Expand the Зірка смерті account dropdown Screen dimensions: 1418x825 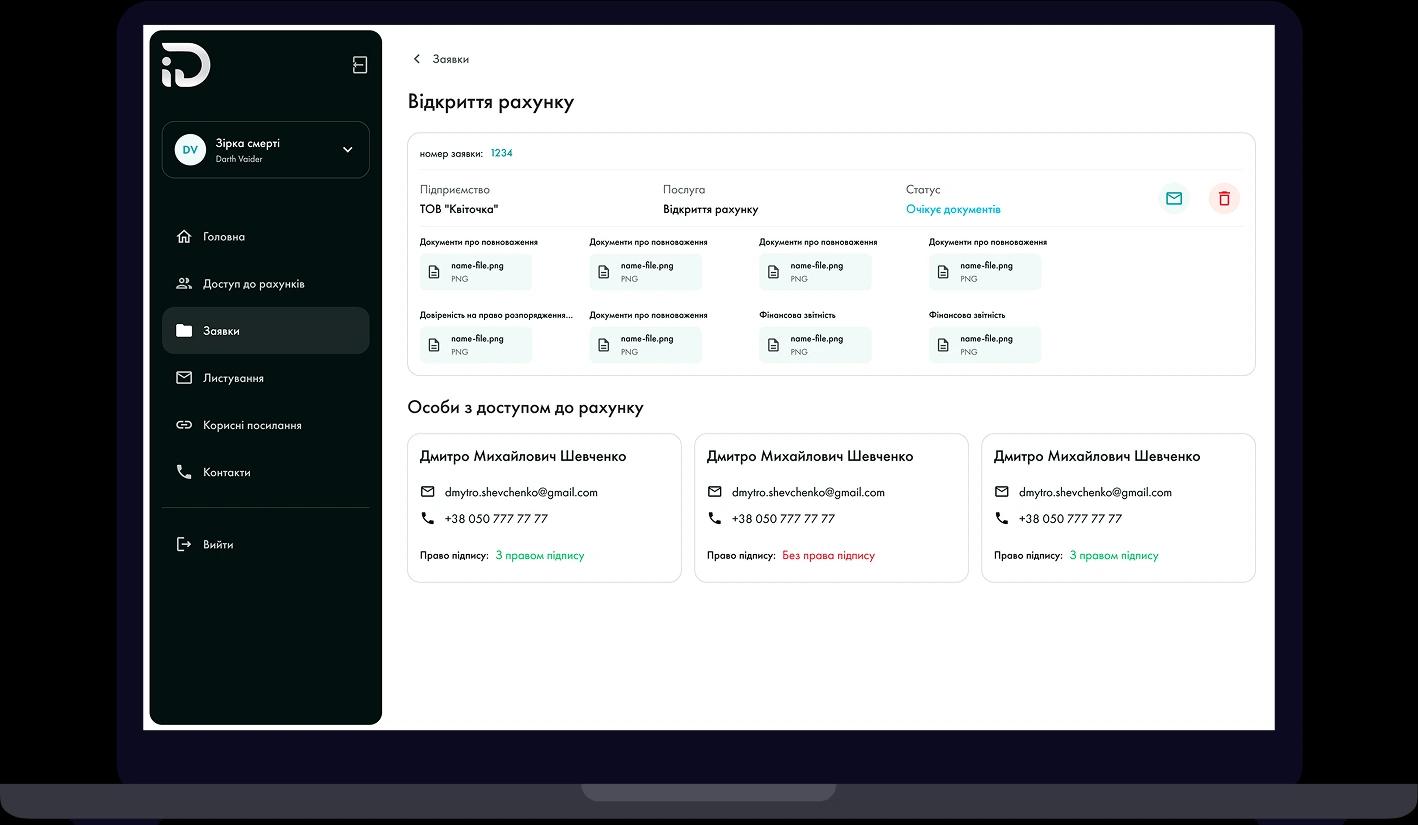347,149
